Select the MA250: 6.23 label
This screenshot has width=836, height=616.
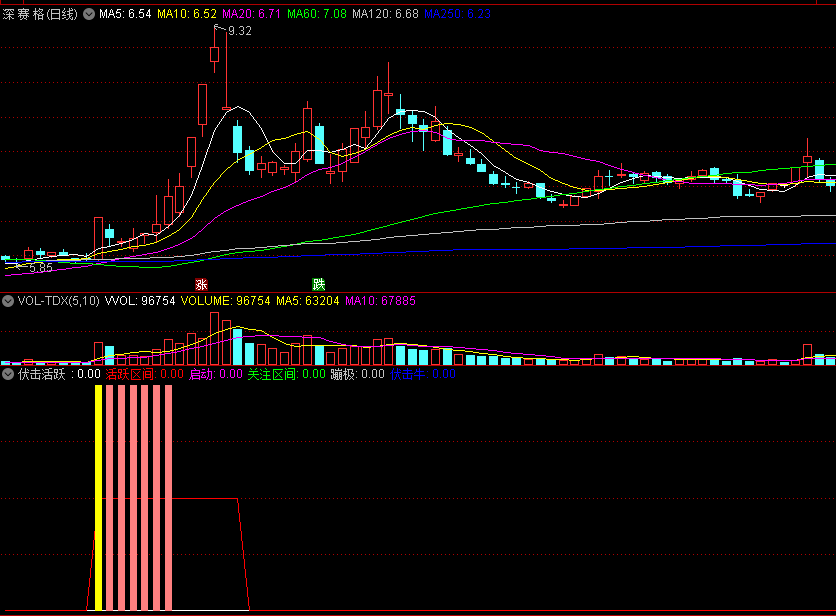tap(457, 14)
